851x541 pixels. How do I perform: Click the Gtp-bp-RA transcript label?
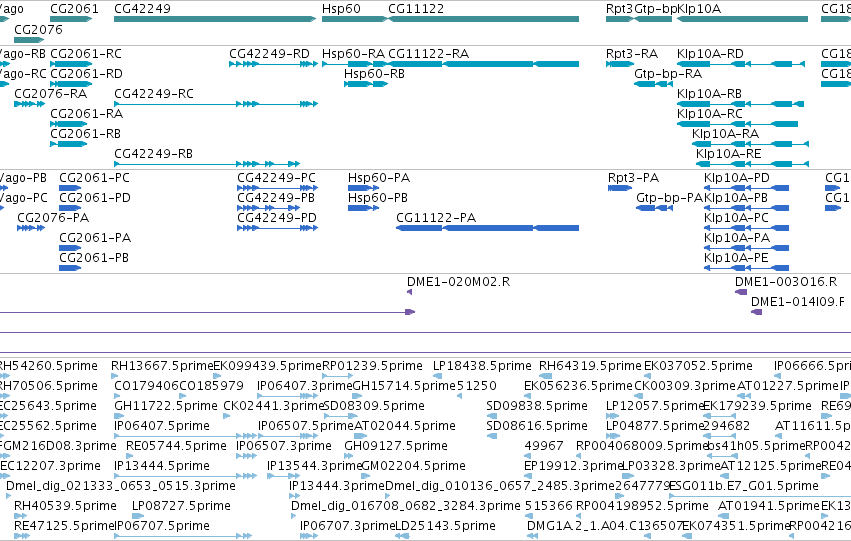coord(668,74)
